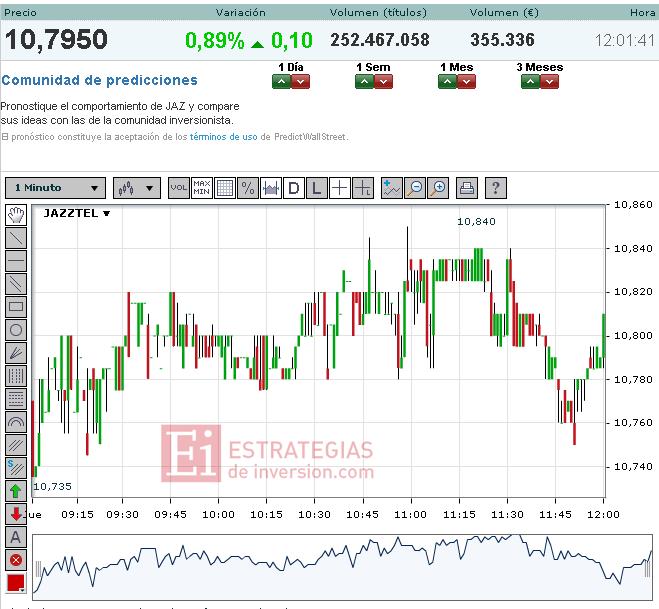The image size is (659, 609).
Task: Zoom out with the minus magnifier
Action: click(x=415, y=187)
